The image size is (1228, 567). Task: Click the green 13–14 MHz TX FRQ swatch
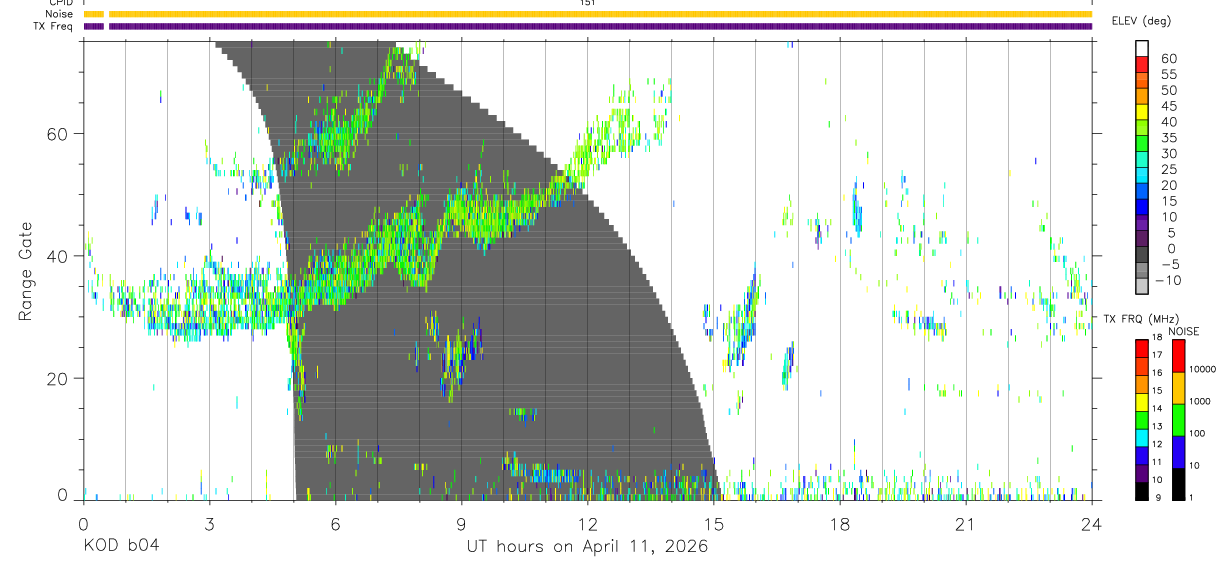point(1142,419)
